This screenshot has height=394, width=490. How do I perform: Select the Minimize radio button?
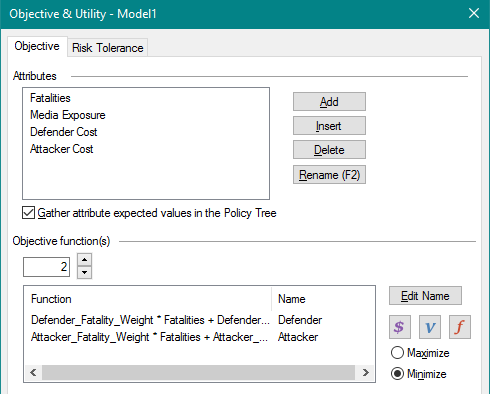coord(397,374)
